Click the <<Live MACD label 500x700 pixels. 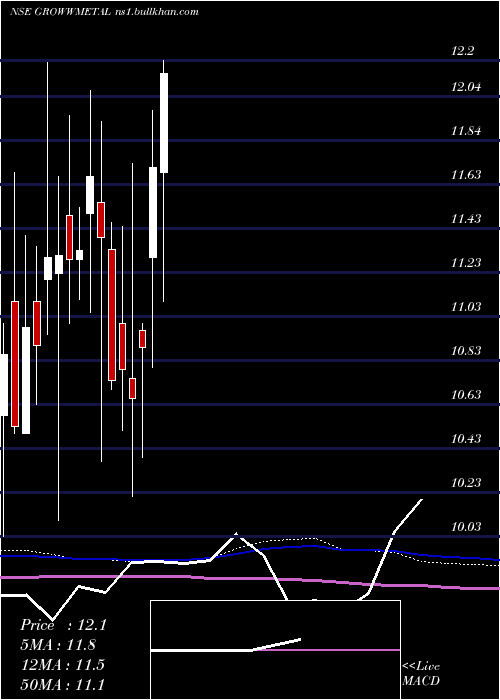(421, 674)
